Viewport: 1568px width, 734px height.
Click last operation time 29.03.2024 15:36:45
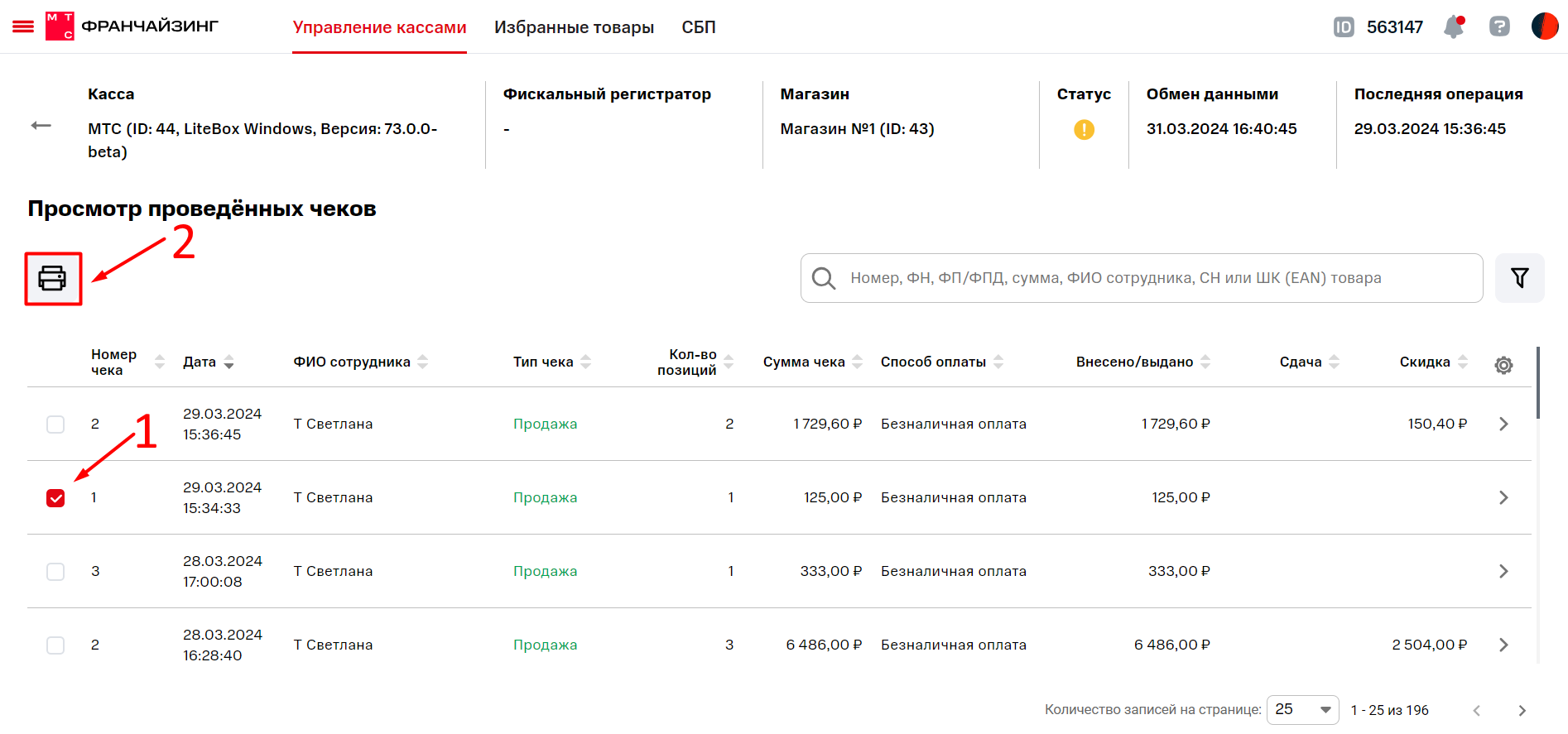[x=1430, y=129]
